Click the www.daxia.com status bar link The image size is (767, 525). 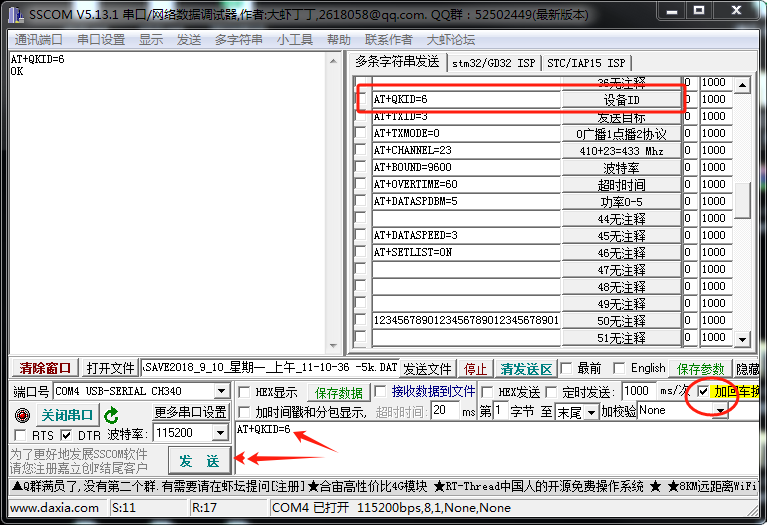coord(54,508)
